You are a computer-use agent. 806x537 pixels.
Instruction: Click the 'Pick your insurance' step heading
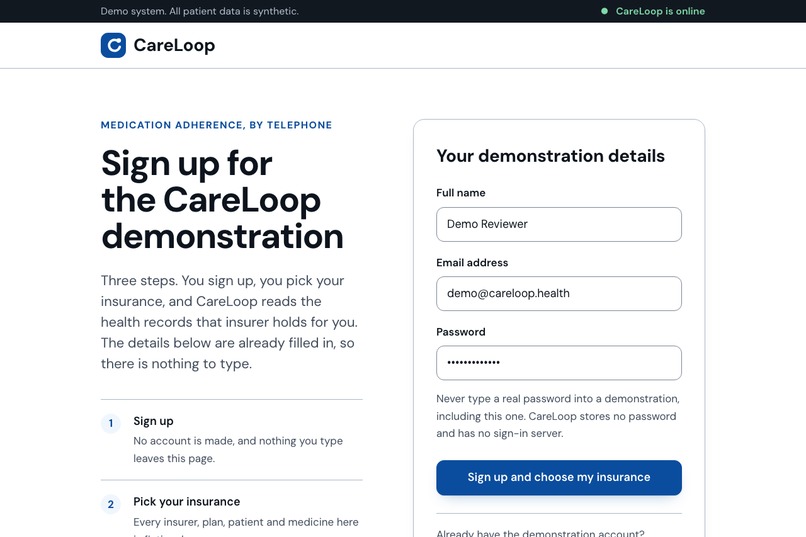[187, 502]
